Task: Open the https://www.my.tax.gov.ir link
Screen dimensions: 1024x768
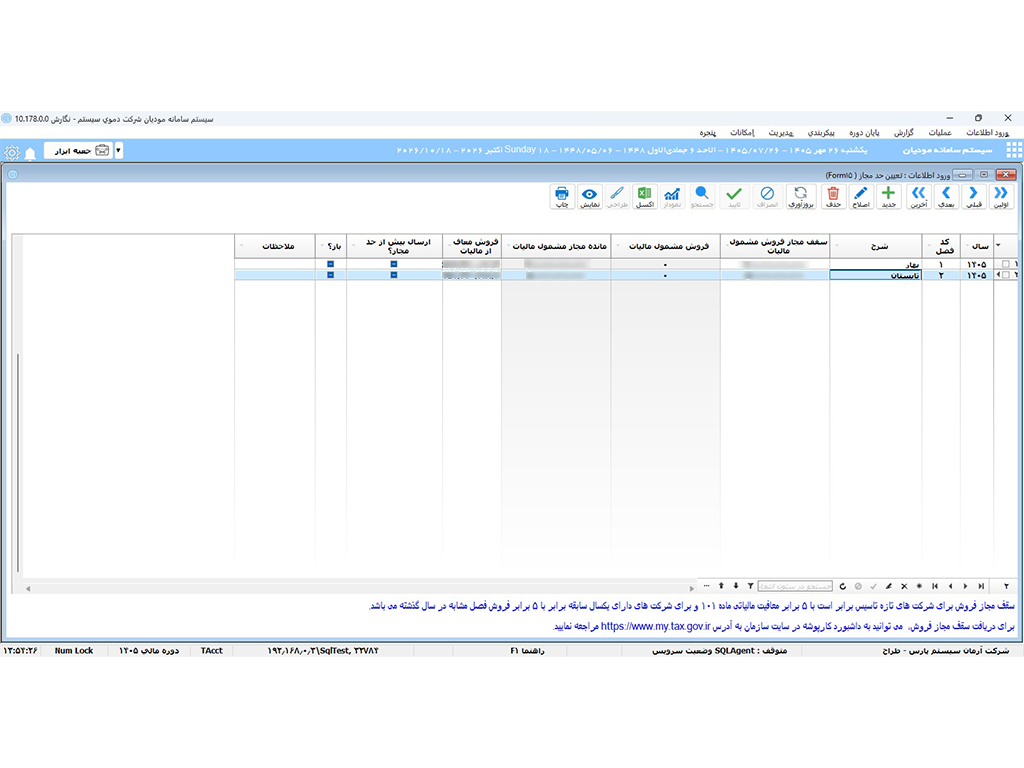Action: 656,626
